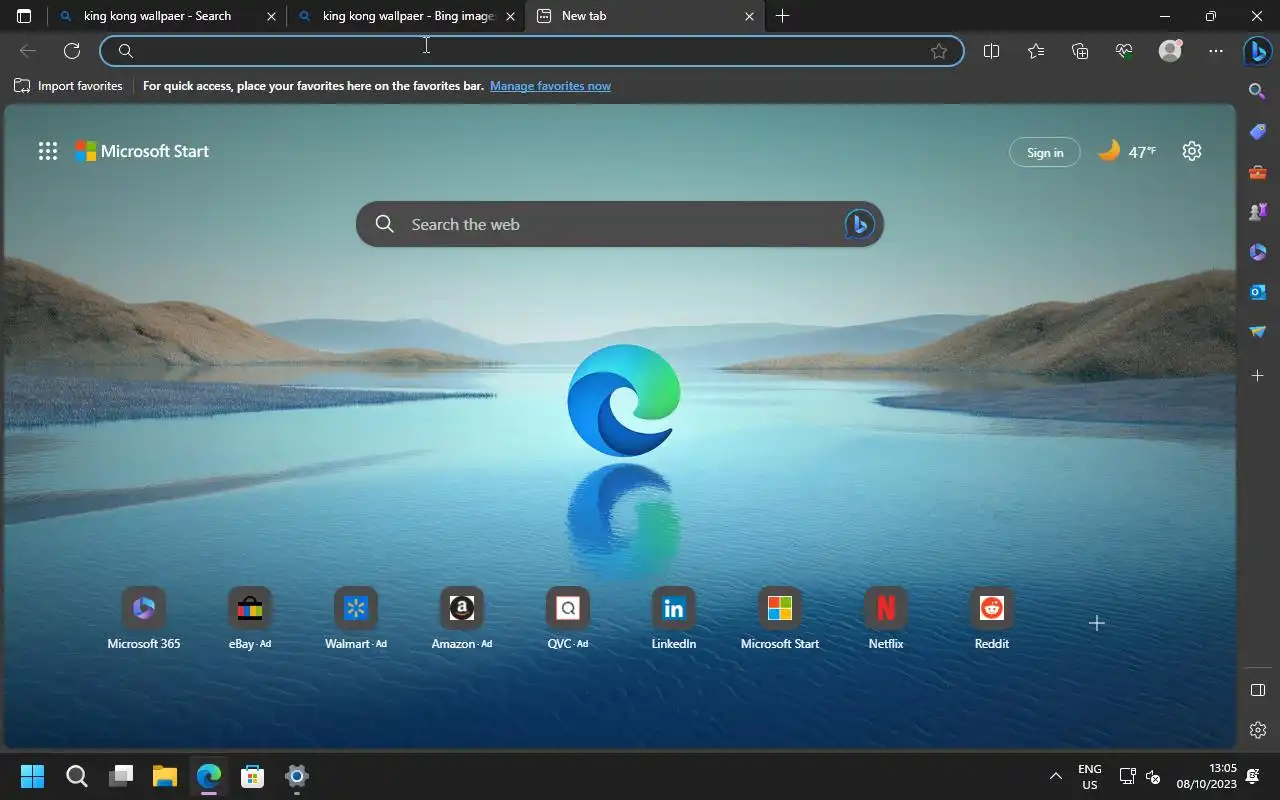Image resolution: width=1280 pixels, height=800 pixels.
Task: Close the 'New tab' tab
Action: click(749, 16)
